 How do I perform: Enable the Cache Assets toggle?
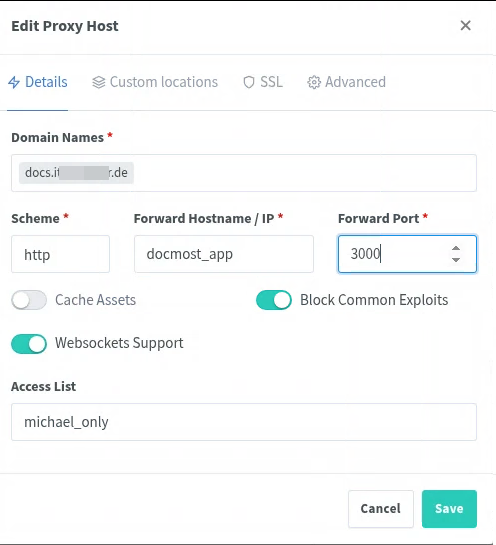29,300
